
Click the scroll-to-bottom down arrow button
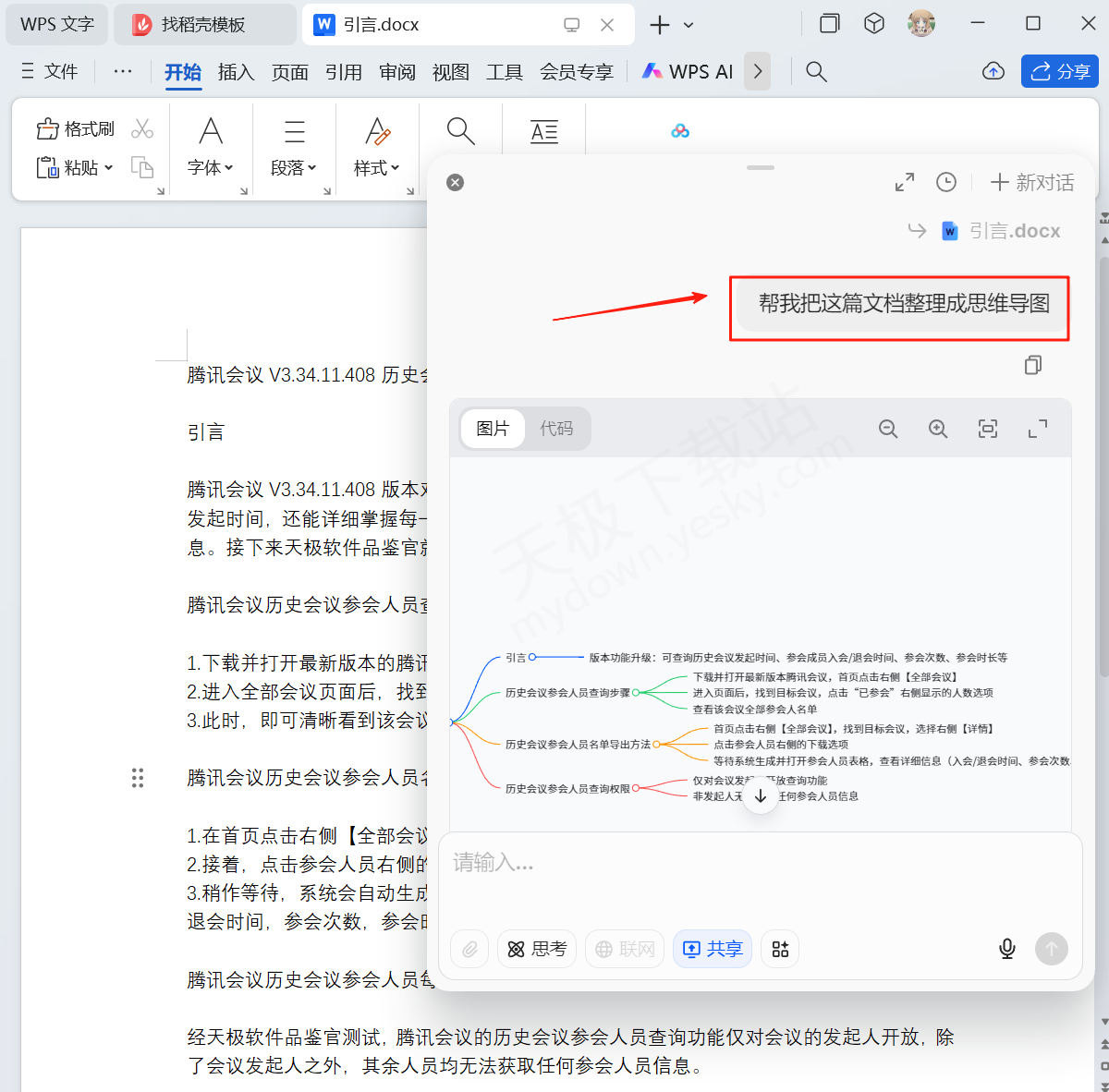(x=761, y=795)
